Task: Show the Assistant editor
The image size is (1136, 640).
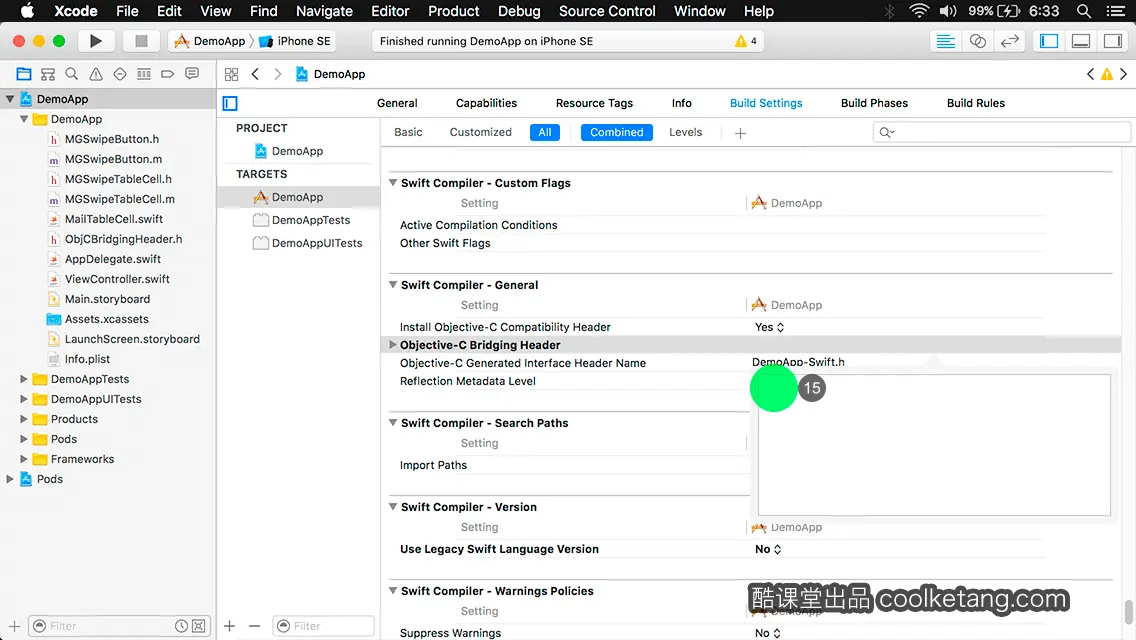Action: [977, 41]
